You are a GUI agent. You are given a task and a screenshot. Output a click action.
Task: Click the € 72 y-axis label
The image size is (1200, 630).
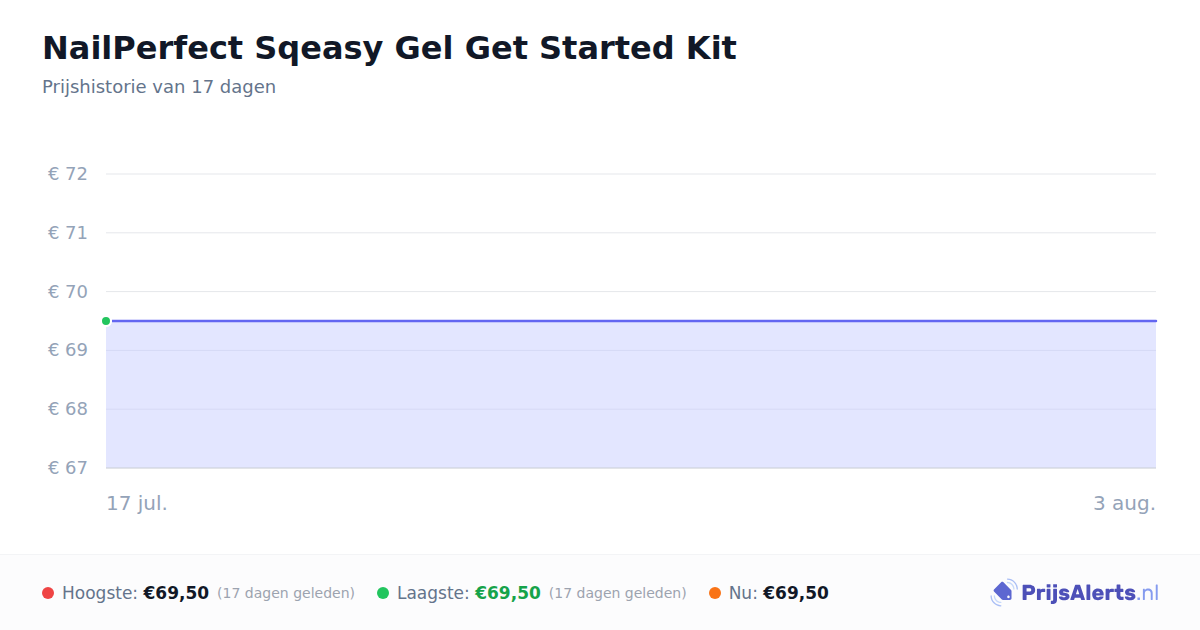68,174
